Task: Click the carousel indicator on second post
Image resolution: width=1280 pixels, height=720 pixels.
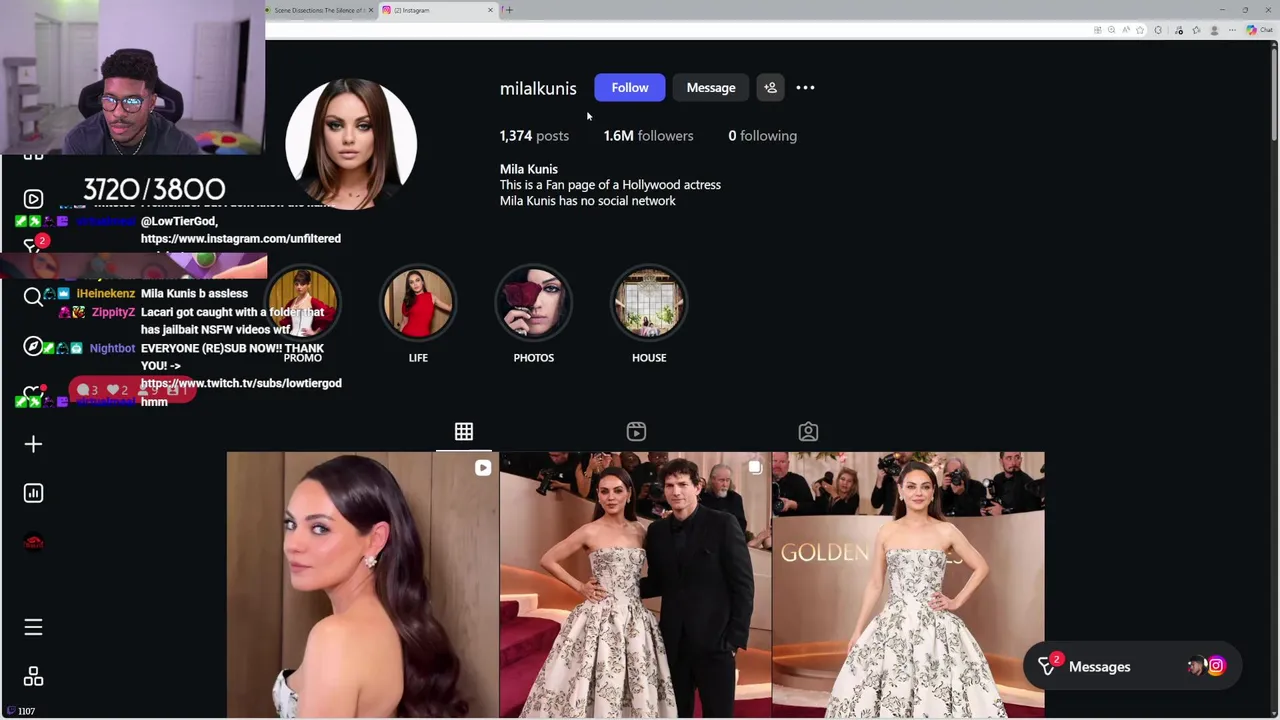Action: [x=755, y=467]
